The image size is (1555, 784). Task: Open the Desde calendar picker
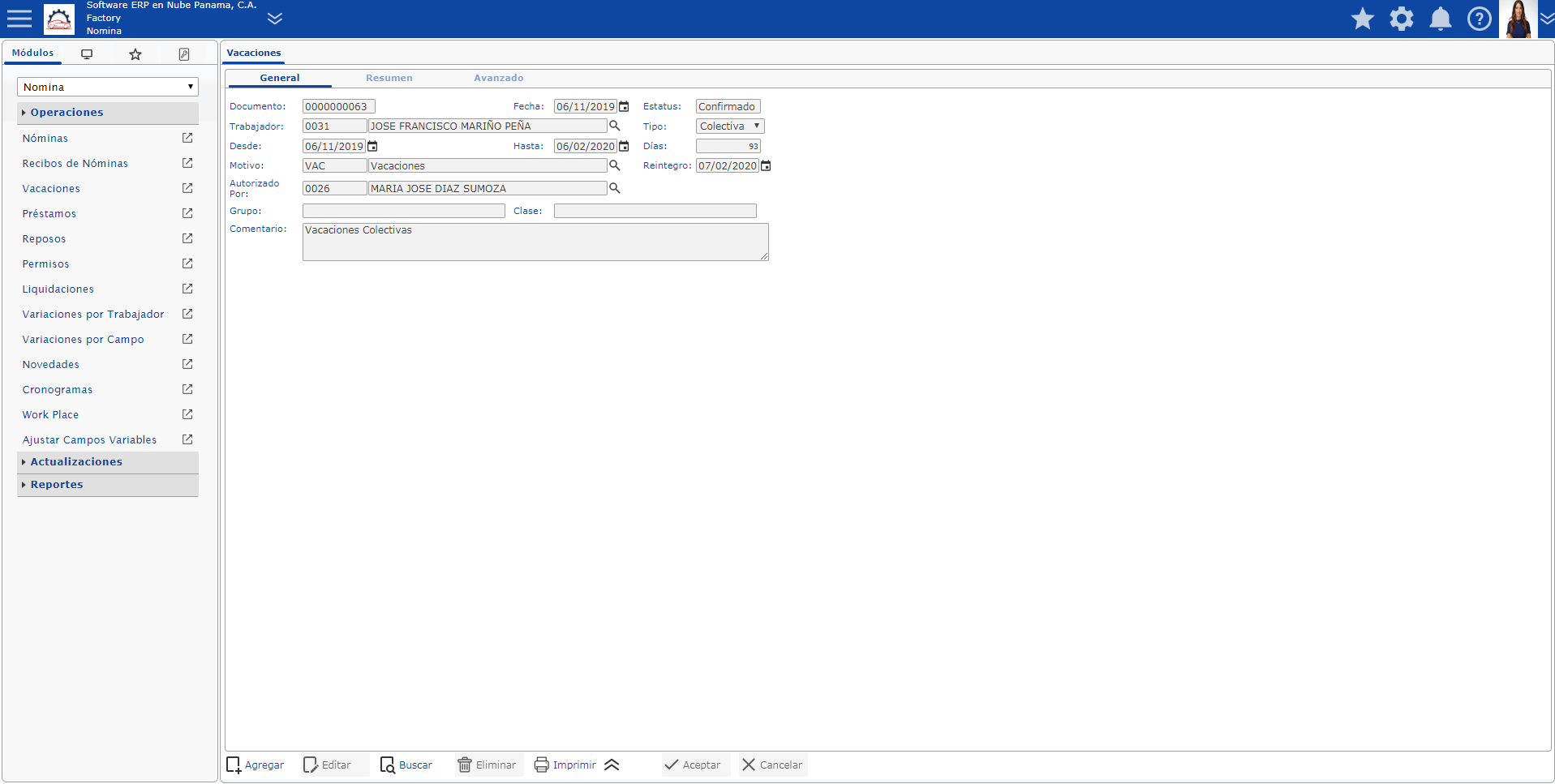tap(372, 147)
